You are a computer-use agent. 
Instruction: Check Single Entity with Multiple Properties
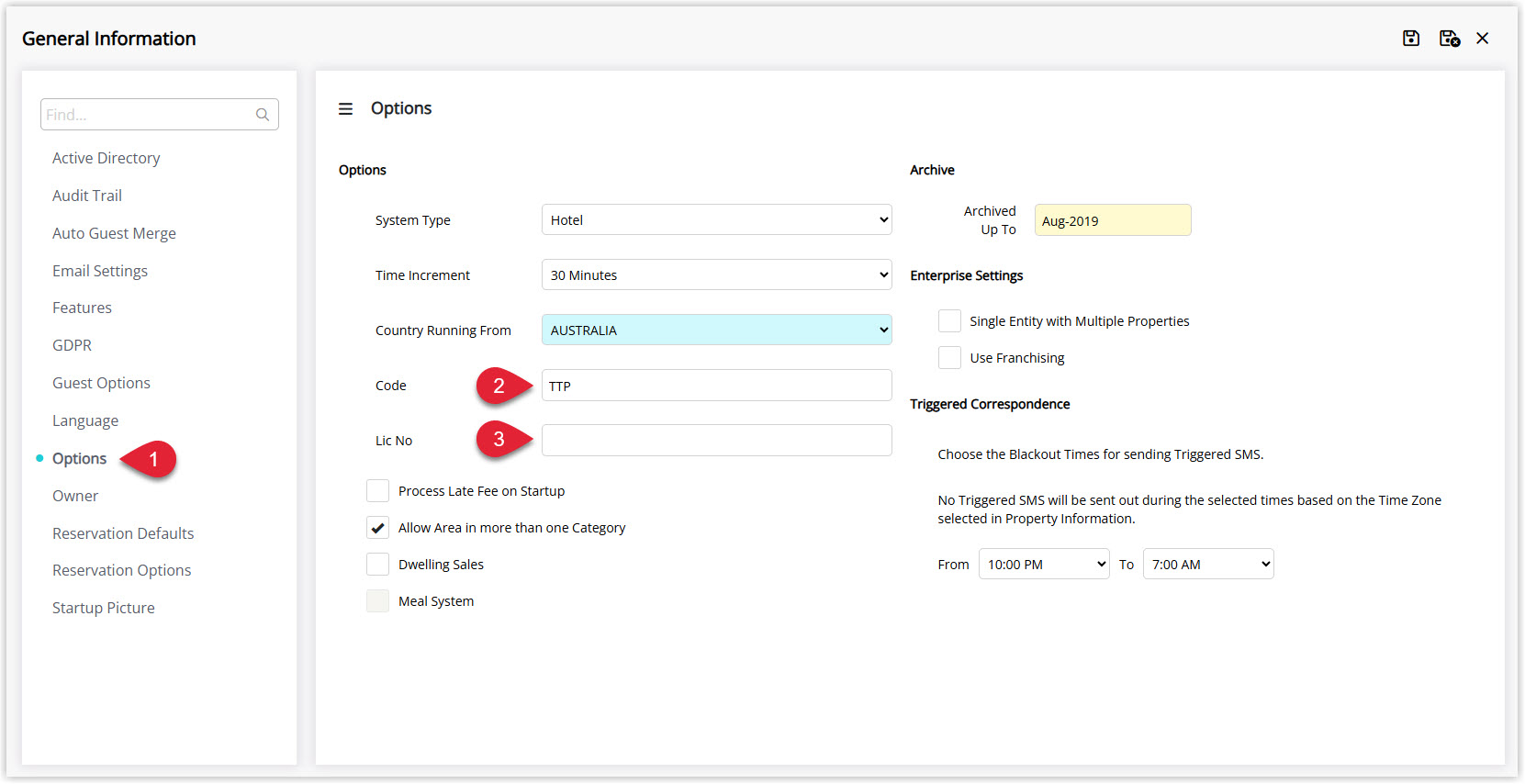tap(949, 320)
